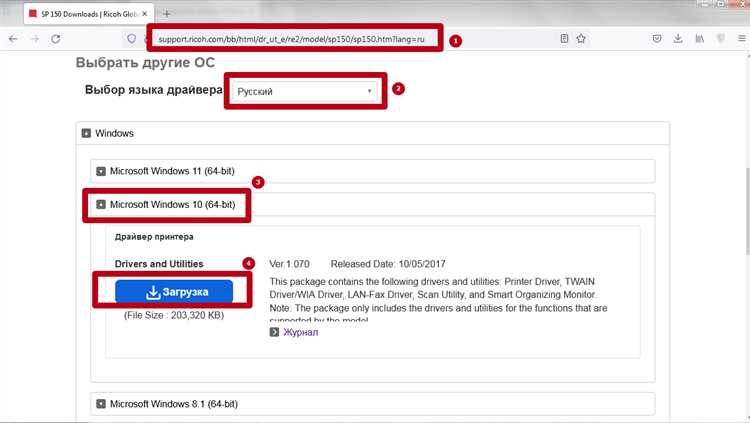Image resolution: width=750 pixels, height=423 pixels.
Task: Open the Firefox hamburger menu
Action: (741, 39)
